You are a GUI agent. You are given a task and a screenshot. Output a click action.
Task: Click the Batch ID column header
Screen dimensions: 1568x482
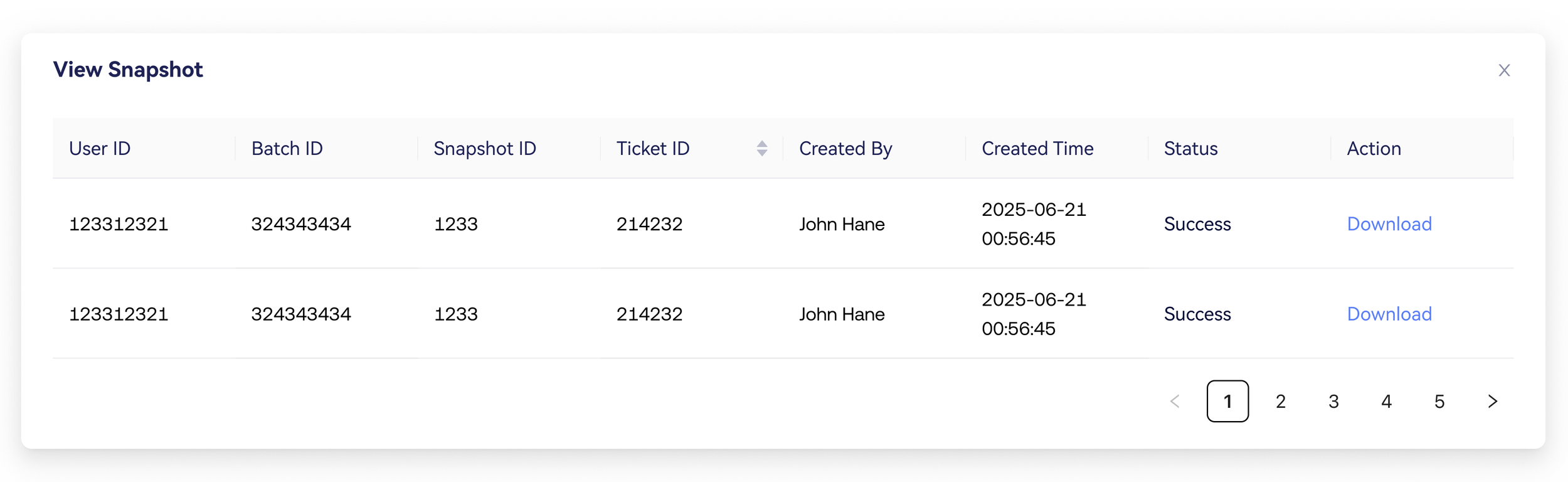(287, 149)
